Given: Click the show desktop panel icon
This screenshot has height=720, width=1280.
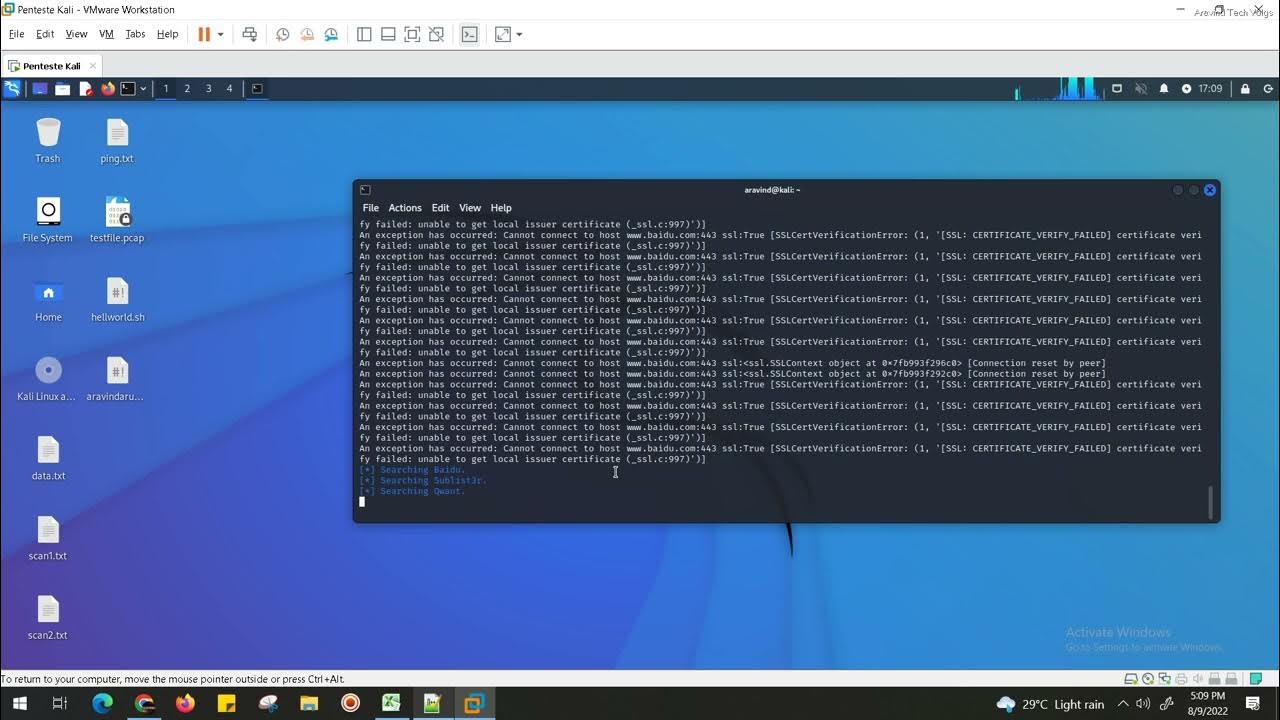Looking at the screenshot, I should coord(40,88).
